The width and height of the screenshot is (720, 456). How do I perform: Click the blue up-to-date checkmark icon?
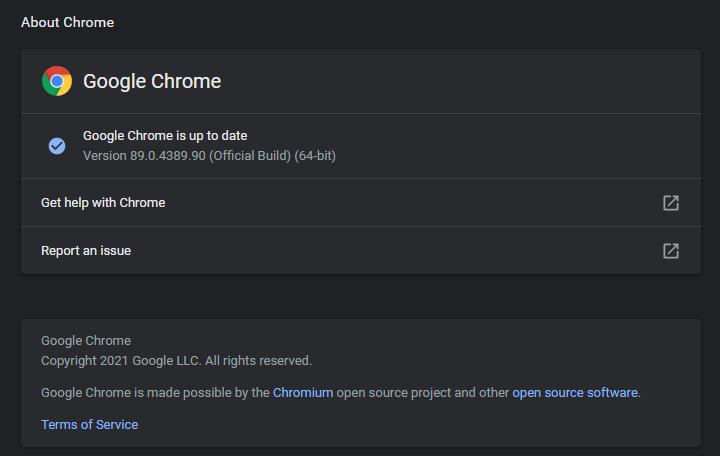[57, 146]
